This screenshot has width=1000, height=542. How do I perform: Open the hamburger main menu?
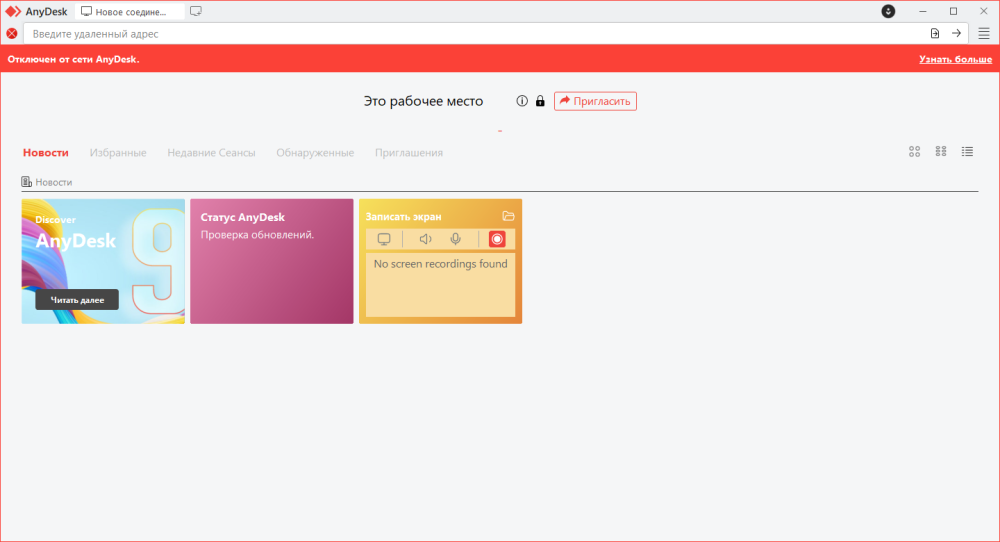click(x=984, y=33)
